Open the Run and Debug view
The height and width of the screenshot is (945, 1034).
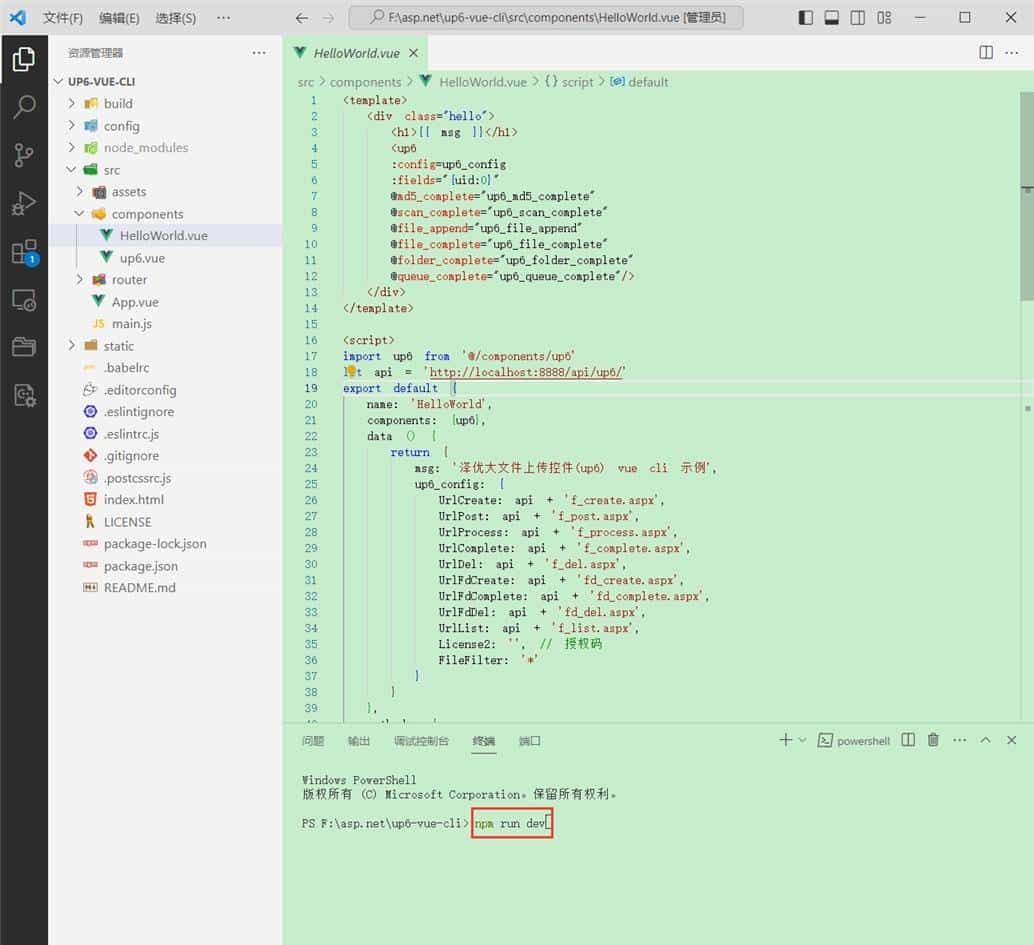tap(24, 204)
